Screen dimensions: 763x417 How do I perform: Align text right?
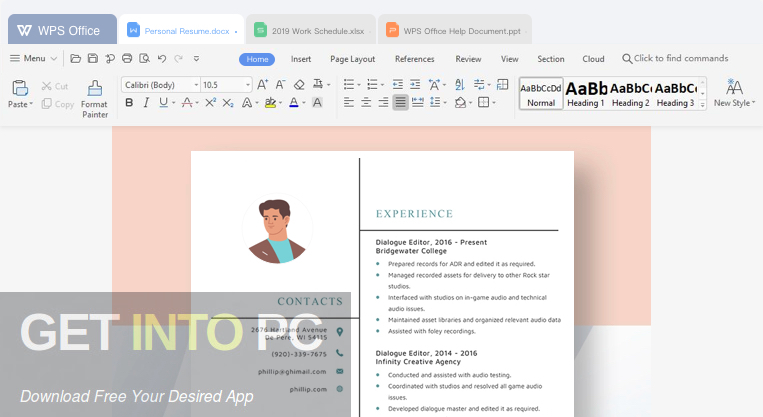383,103
